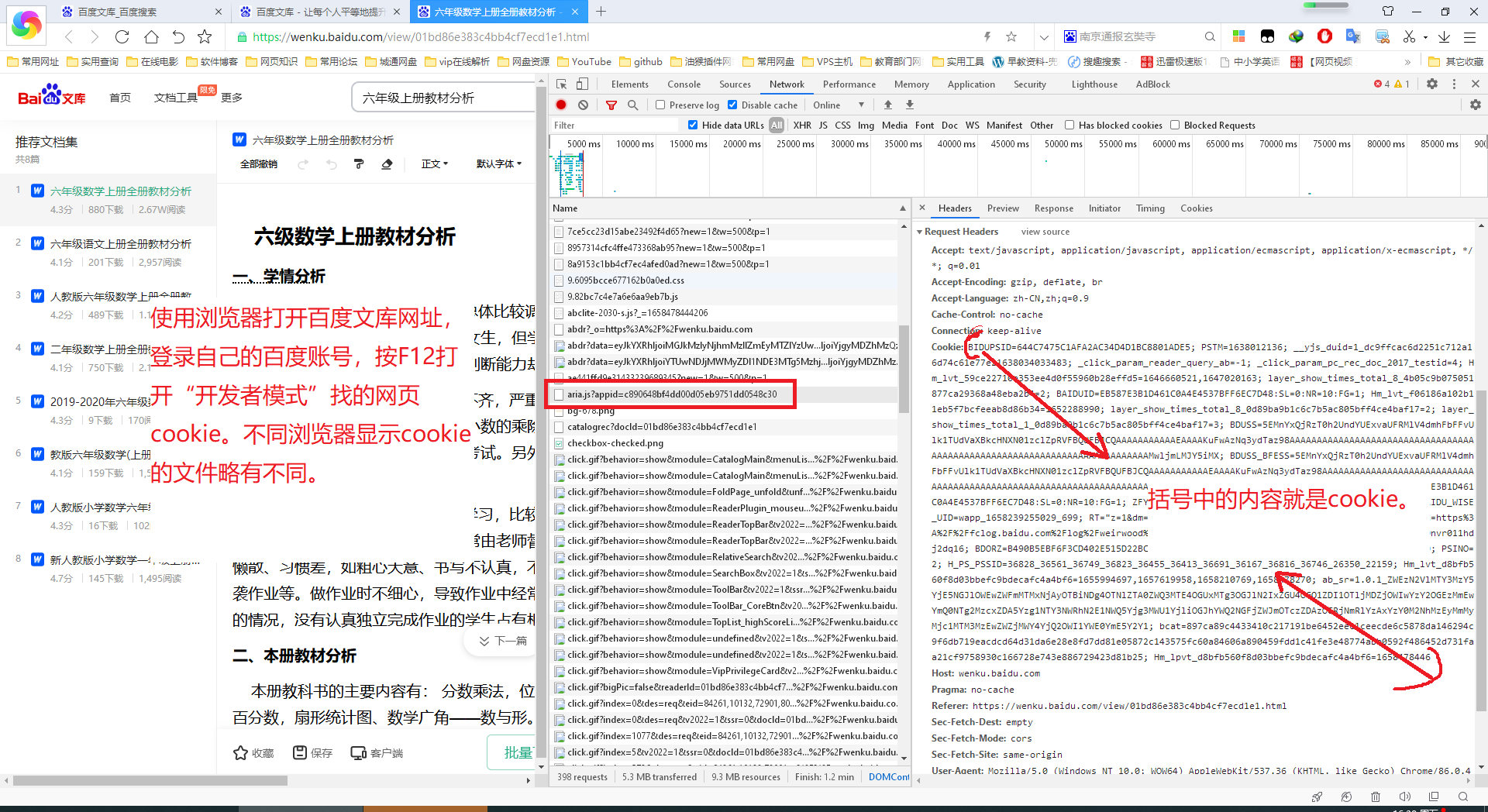Clear the network log

click(x=583, y=105)
